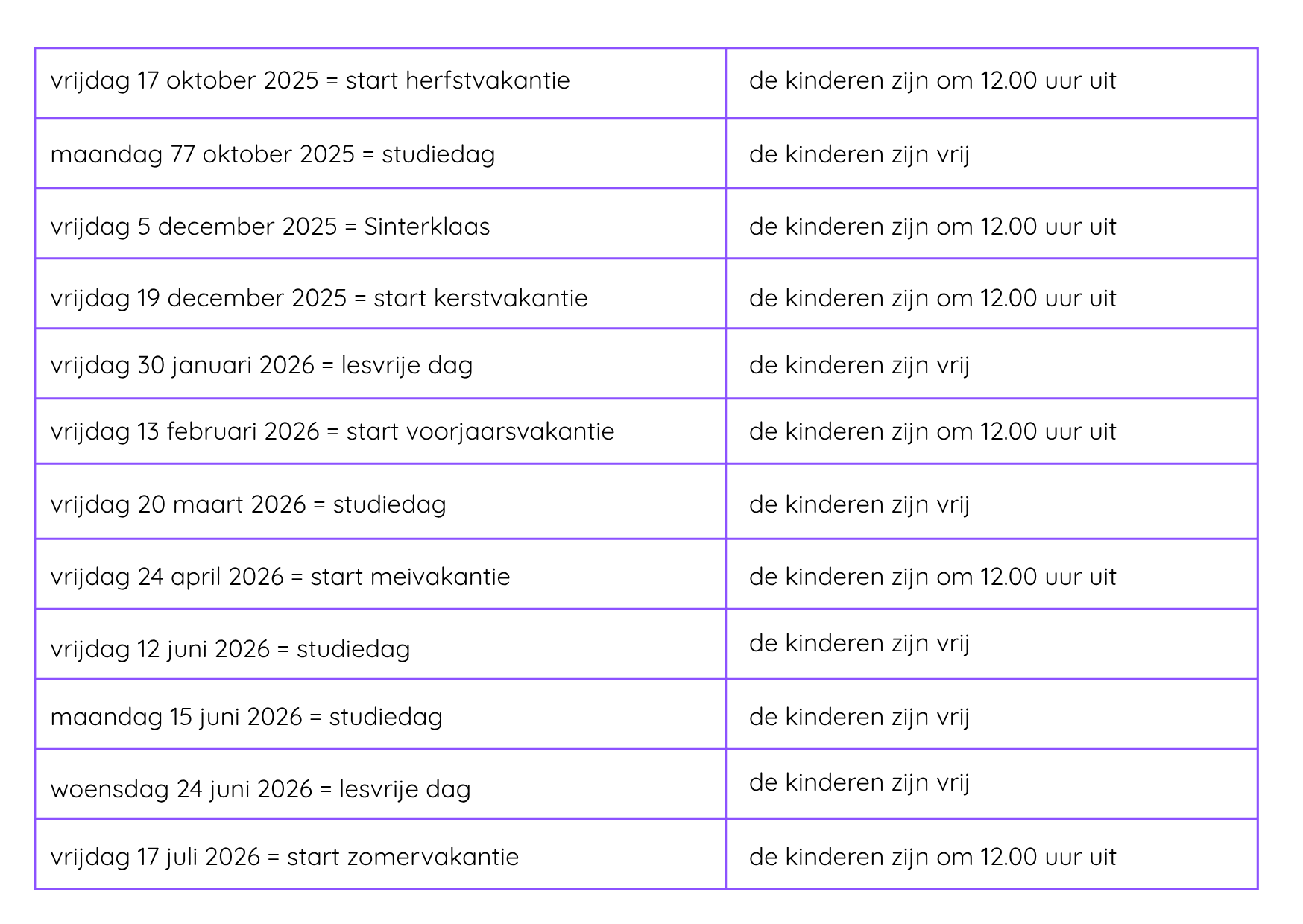Screen dimensions: 1303x924
Task: Click the '12.00 uur uit' text beside herfstvakantie
Action: (933, 80)
